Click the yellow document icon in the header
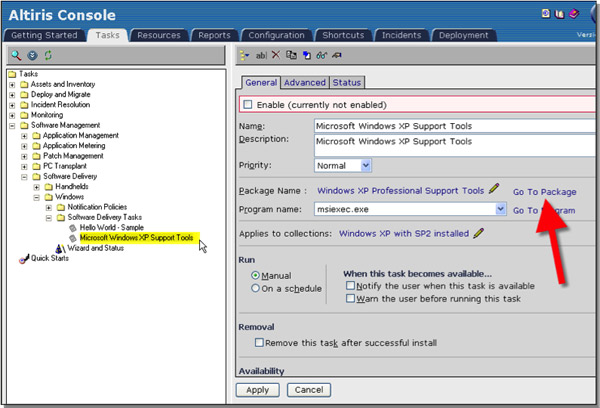Image resolution: width=600 pixels, height=408 pixels. (x=546, y=14)
